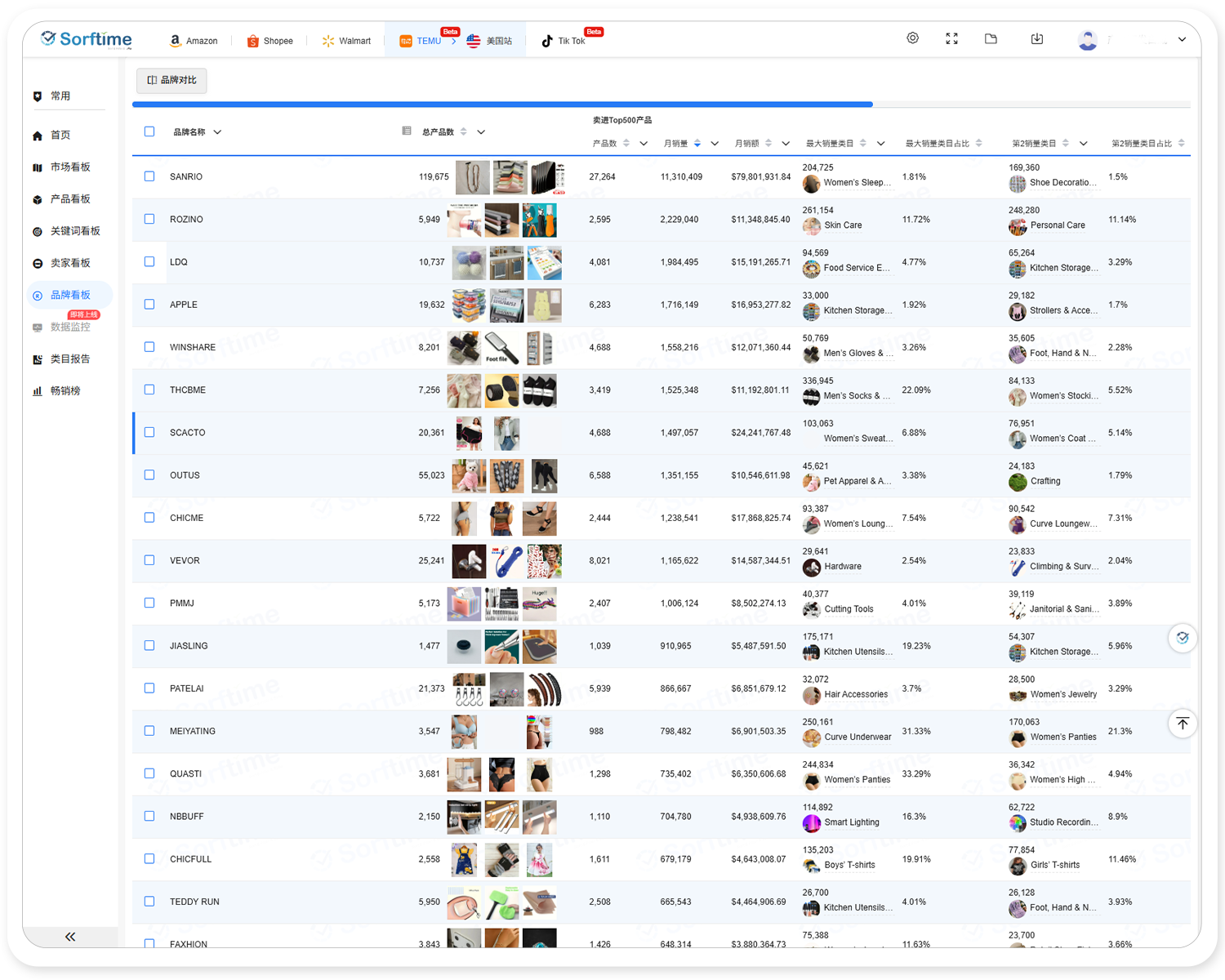Viewport: 1225px width, 980px height.
Task: Open the Tik Tok platform link
Action: pyautogui.click(x=563, y=41)
